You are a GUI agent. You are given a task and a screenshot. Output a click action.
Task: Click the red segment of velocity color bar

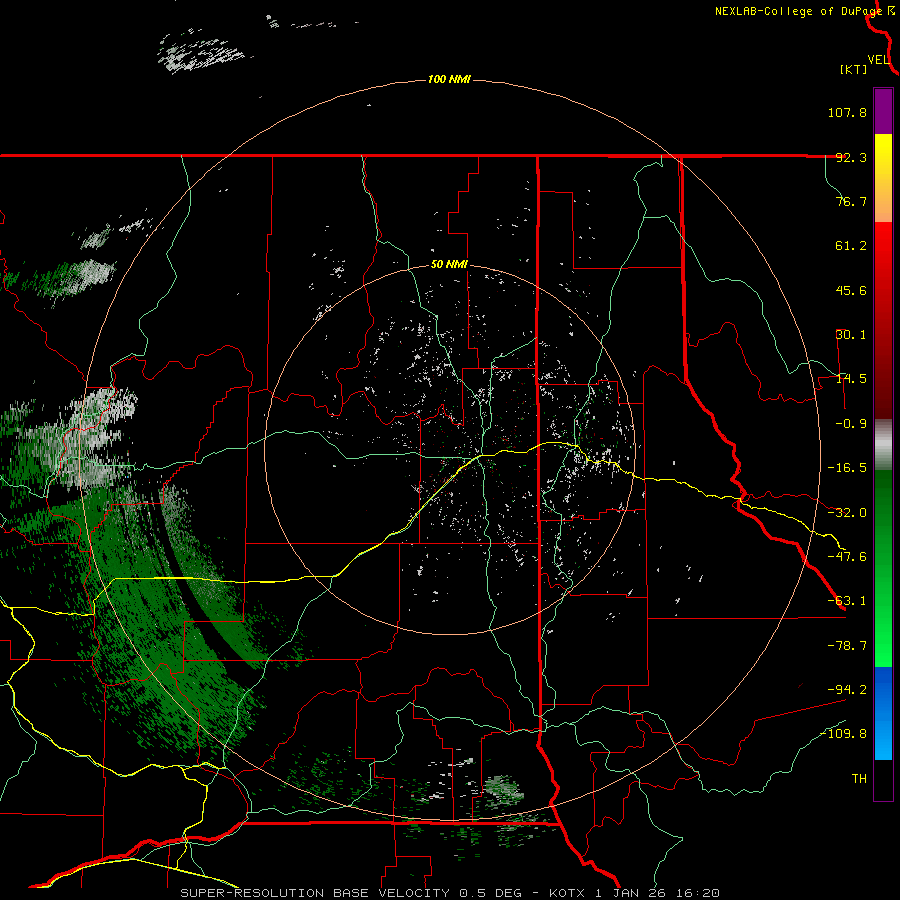click(x=883, y=320)
